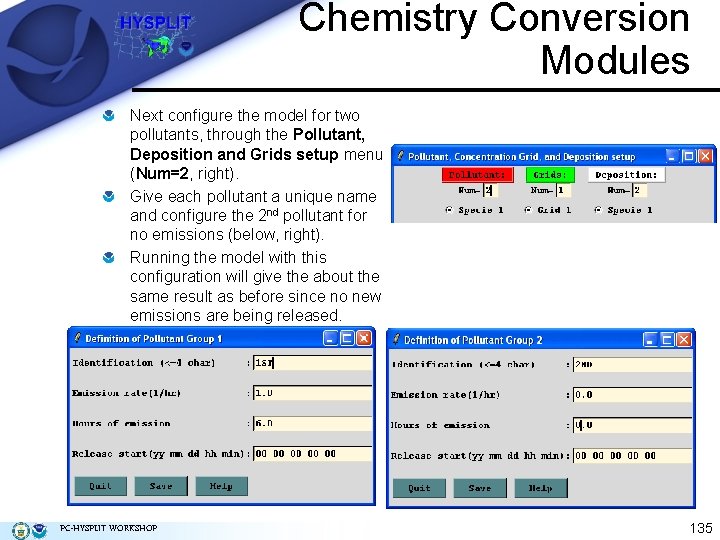The width and height of the screenshot is (720, 540).
Task: Click Help in Pollutant Group 2 window
Action: point(541,488)
